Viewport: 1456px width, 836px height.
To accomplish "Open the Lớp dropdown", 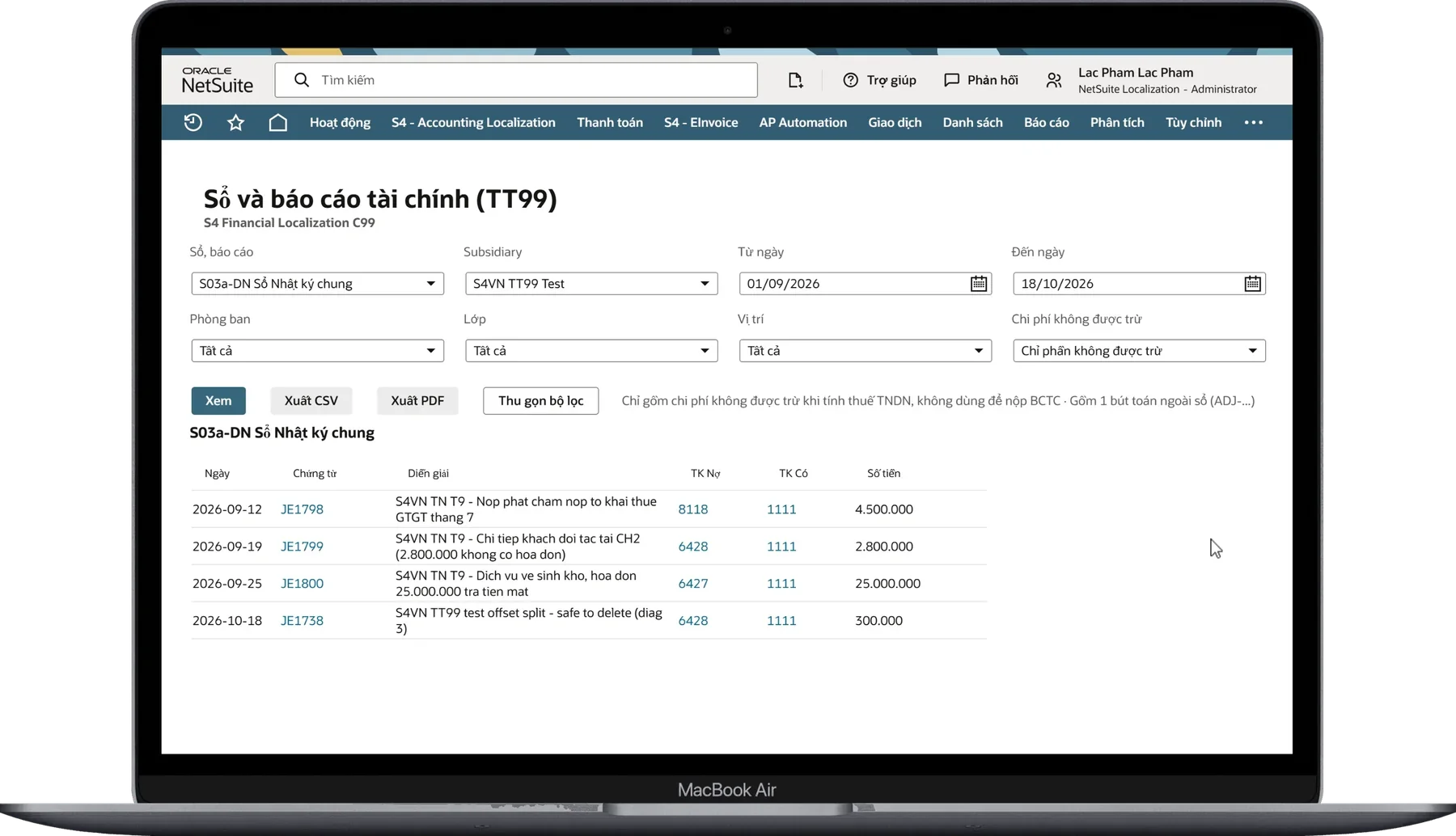I will pyautogui.click(x=591, y=351).
